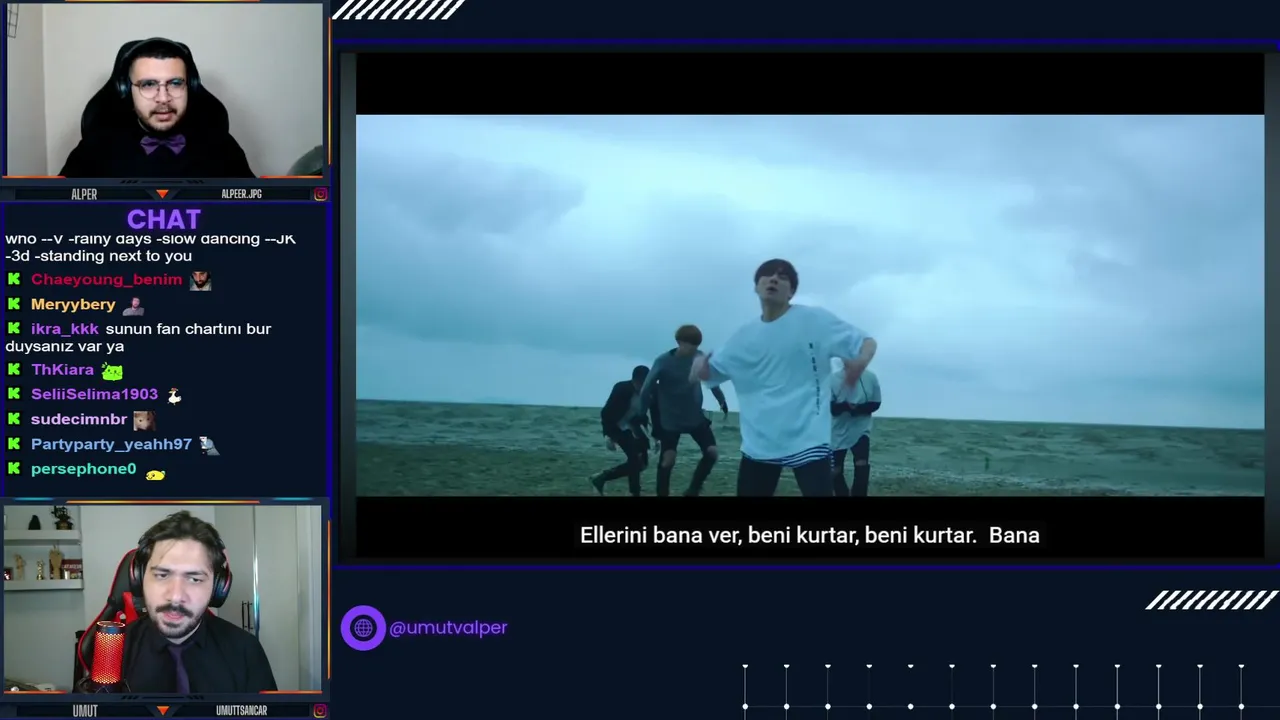Click the Kick badge beside ThKiara
The width and height of the screenshot is (1280, 720).
[x=14, y=370]
